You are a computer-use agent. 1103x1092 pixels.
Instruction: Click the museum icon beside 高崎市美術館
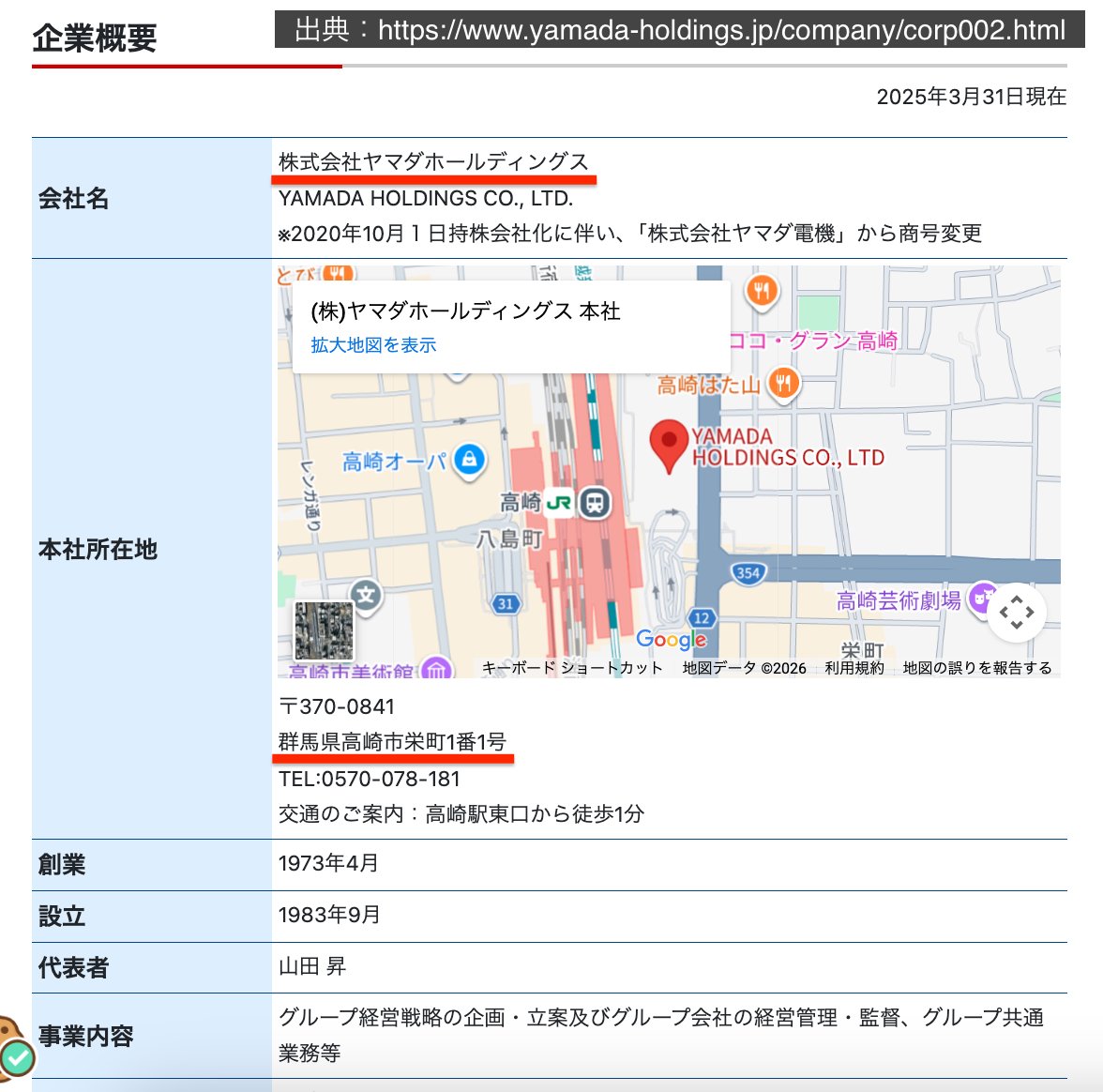[437, 669]
